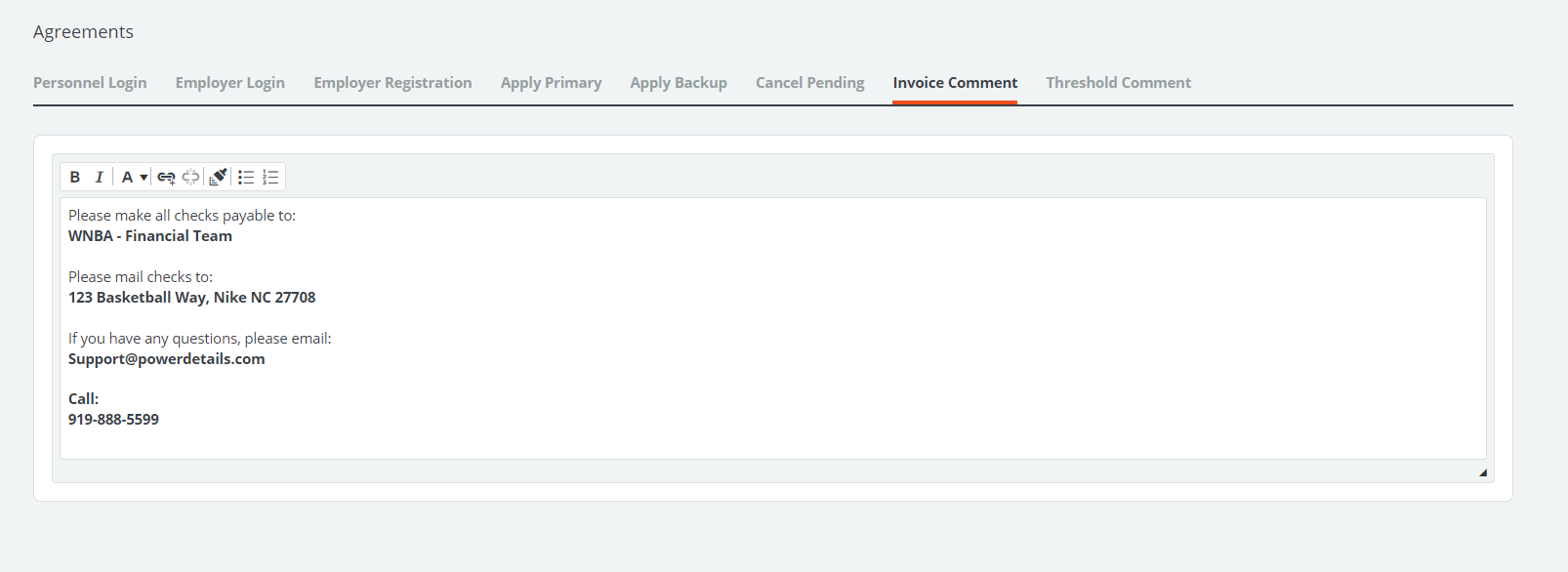Click on the Support@powerdetails.com text
The image size is (1568, 572).
[x=166, y=359]
